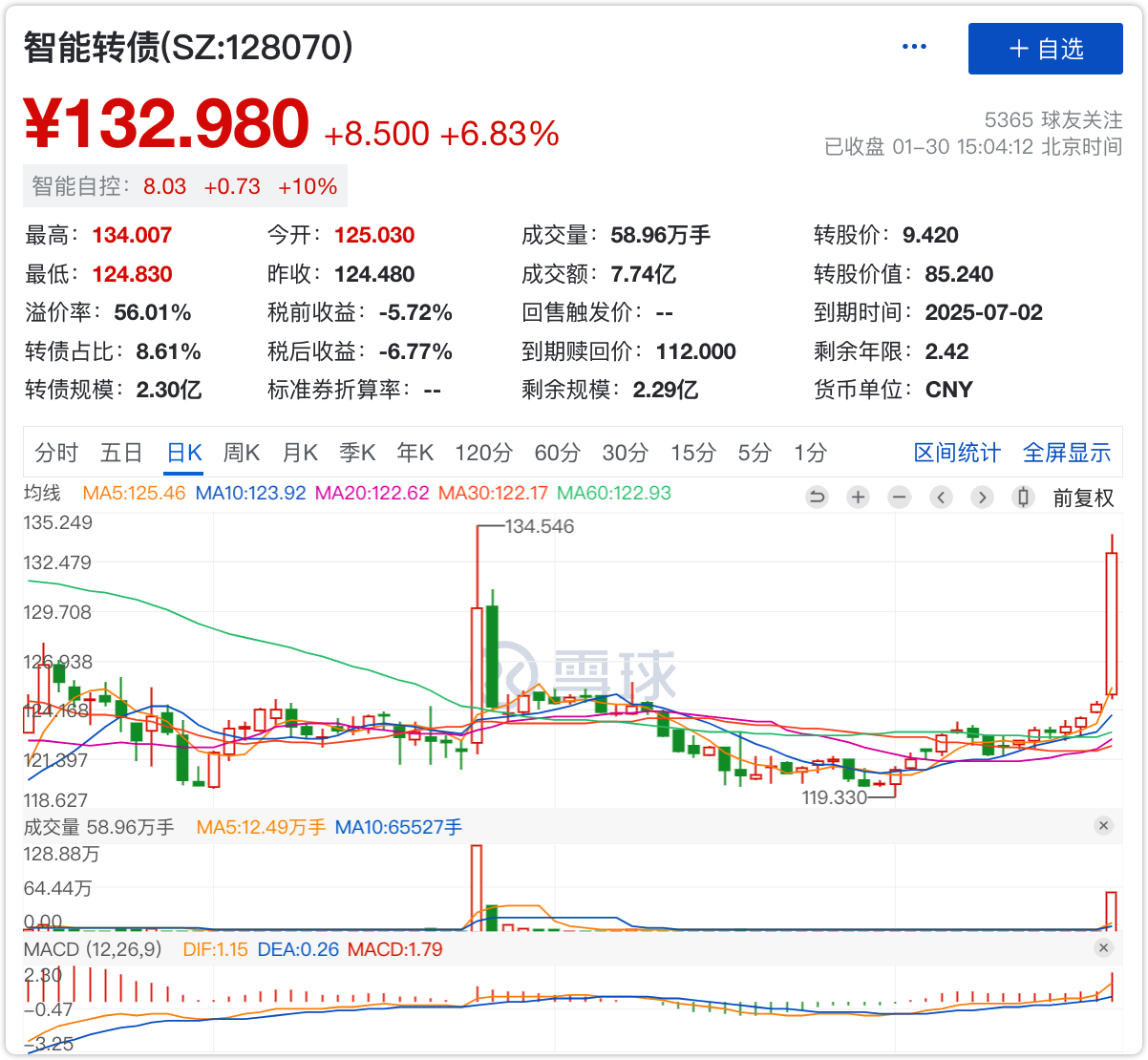Zoom out the chart with minus icon

pyautogui.click(x=899, y=497)
